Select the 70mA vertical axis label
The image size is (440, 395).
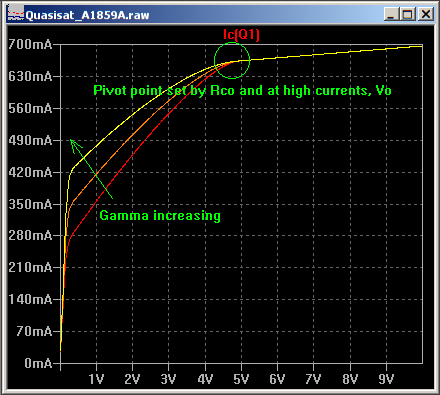(34, 331)
